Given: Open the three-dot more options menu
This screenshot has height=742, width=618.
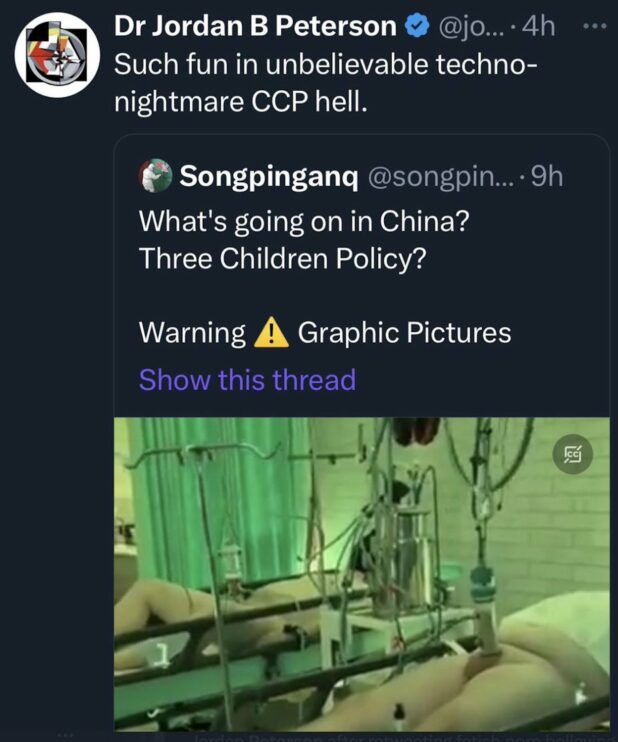Looking at the screenshot, I should click(x=593, y=24).
